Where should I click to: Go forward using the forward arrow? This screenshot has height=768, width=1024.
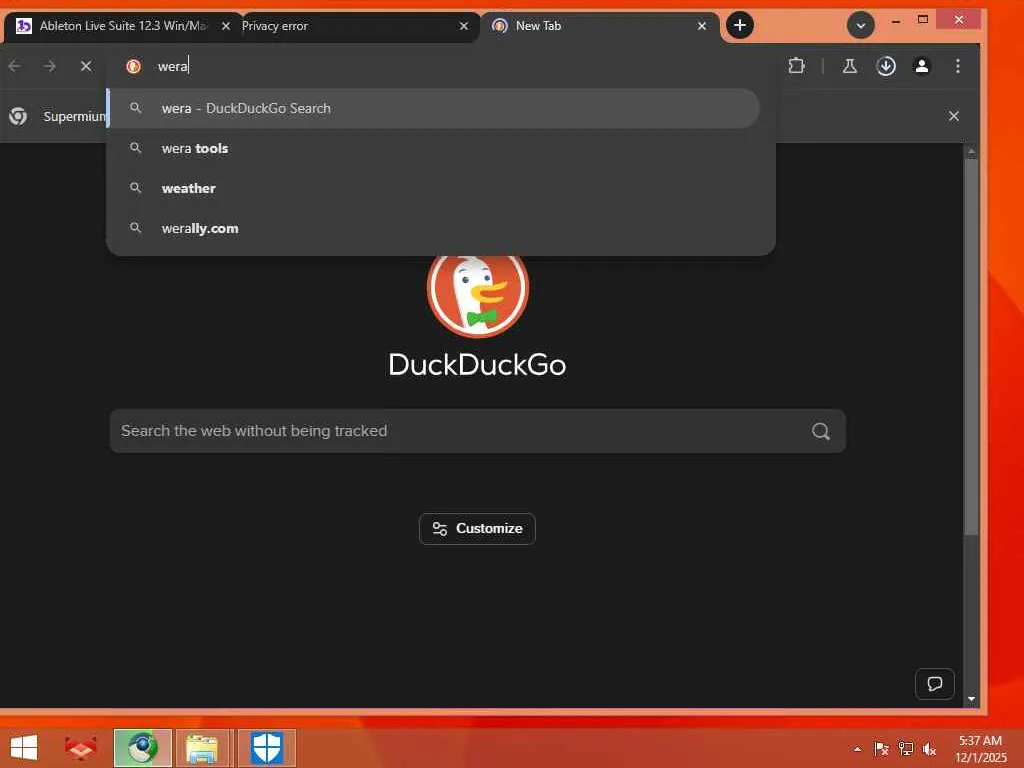tap(50, 66)
